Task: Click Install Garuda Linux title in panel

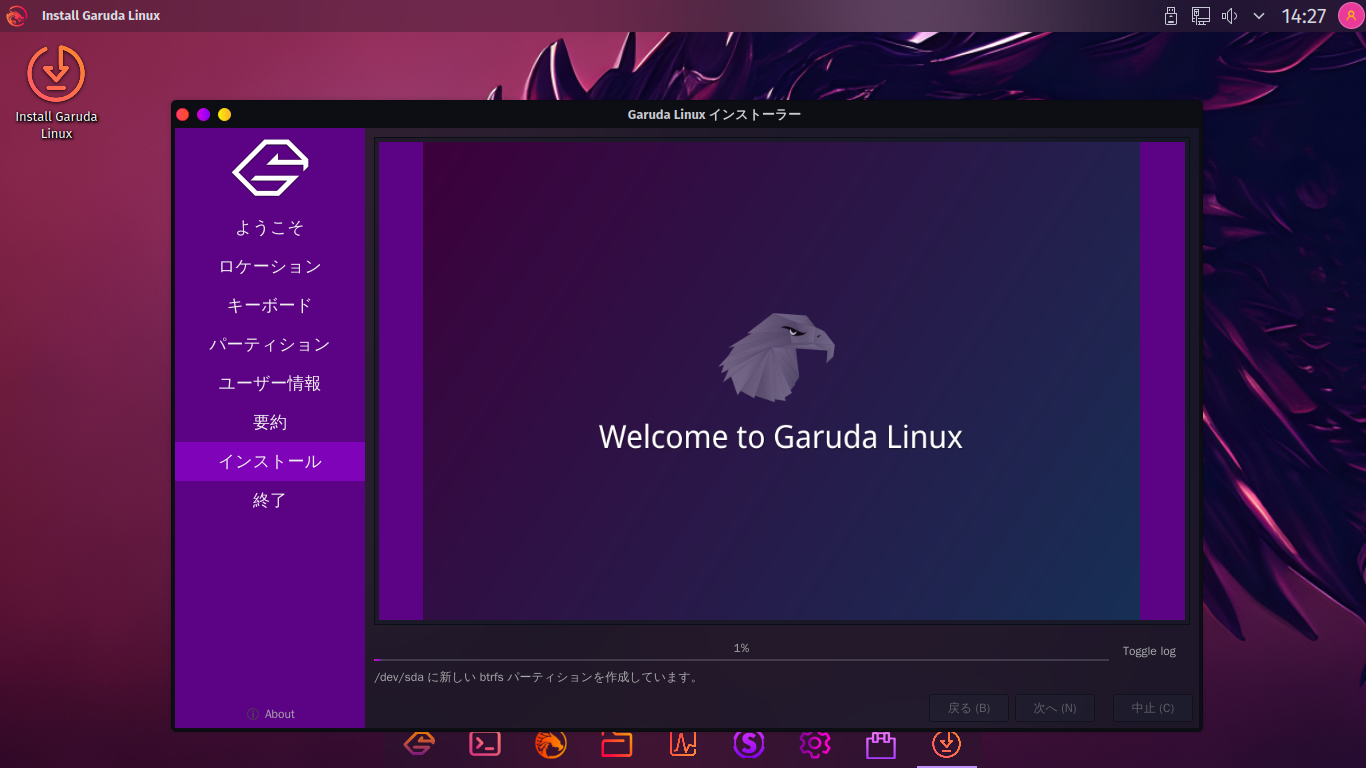Action: coord(101,15)
